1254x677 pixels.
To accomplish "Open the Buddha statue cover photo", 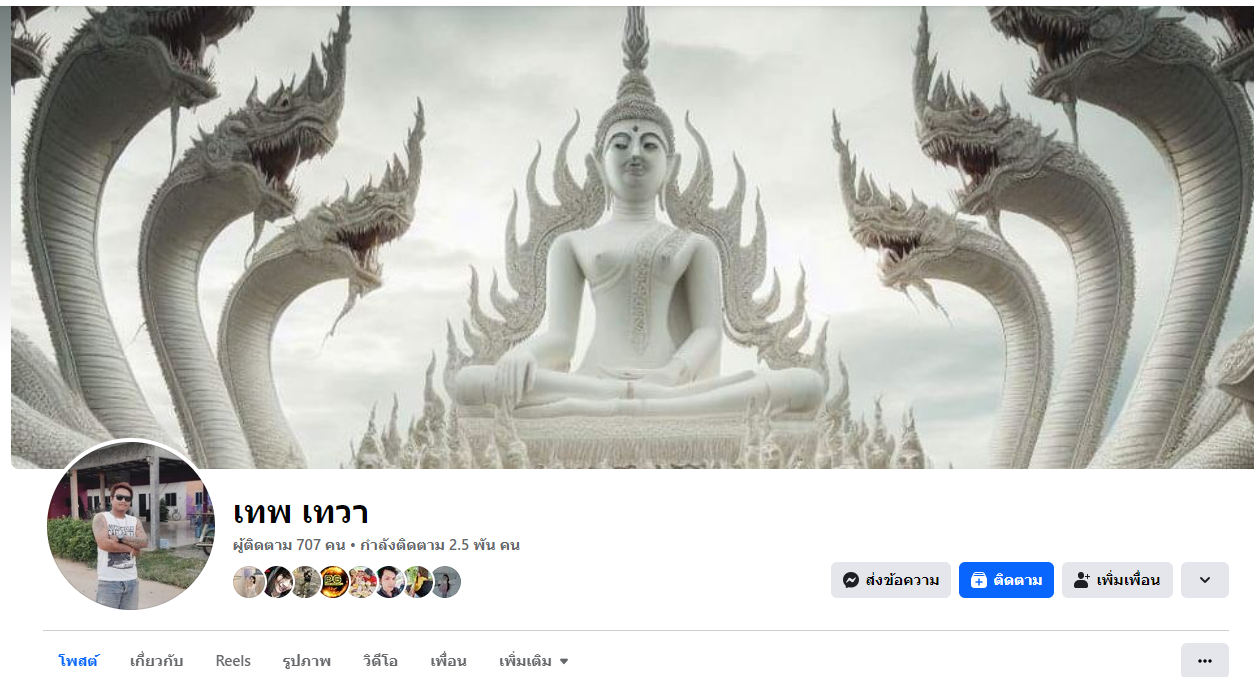I will tap(632, 237).
